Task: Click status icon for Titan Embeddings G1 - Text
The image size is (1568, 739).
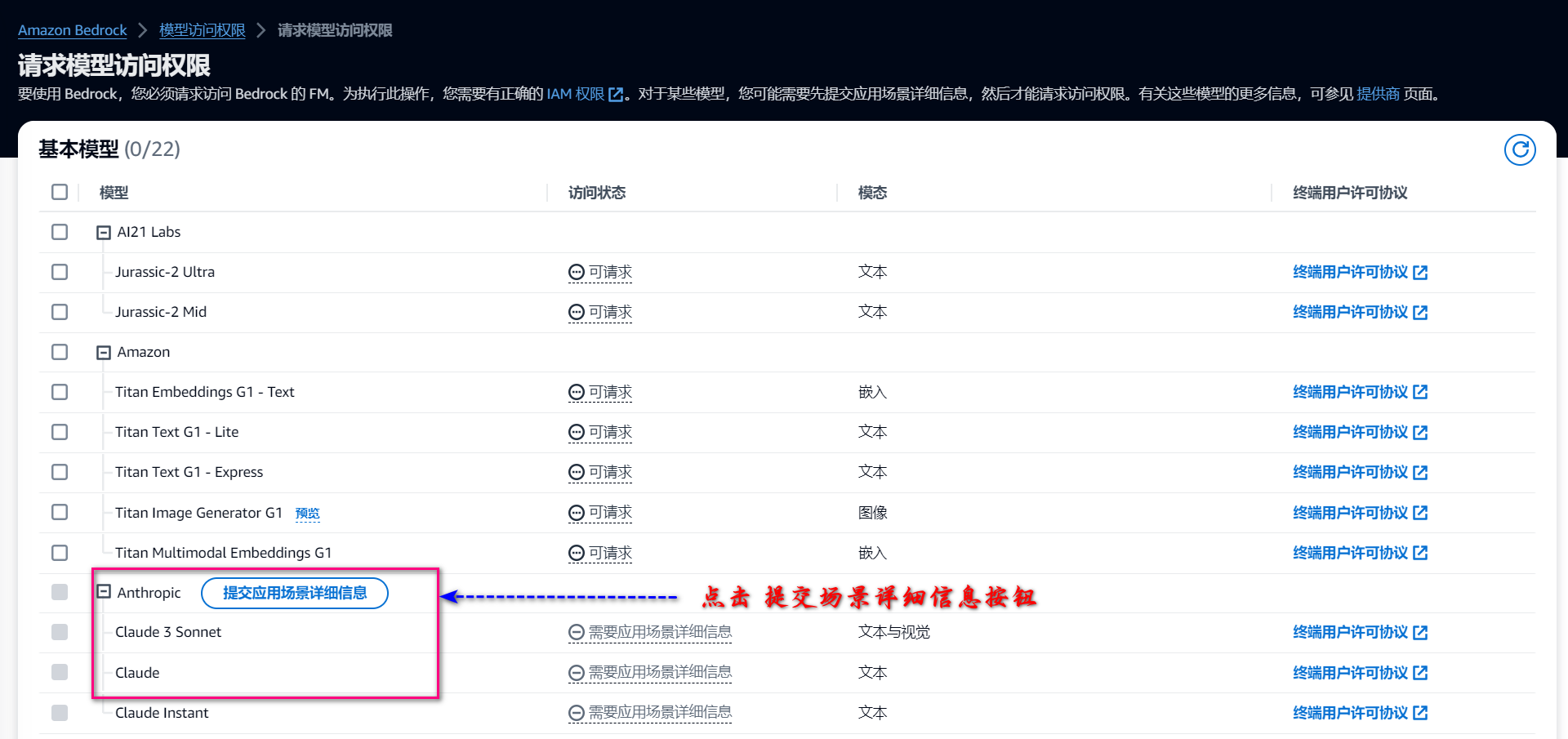Action: 577,392
